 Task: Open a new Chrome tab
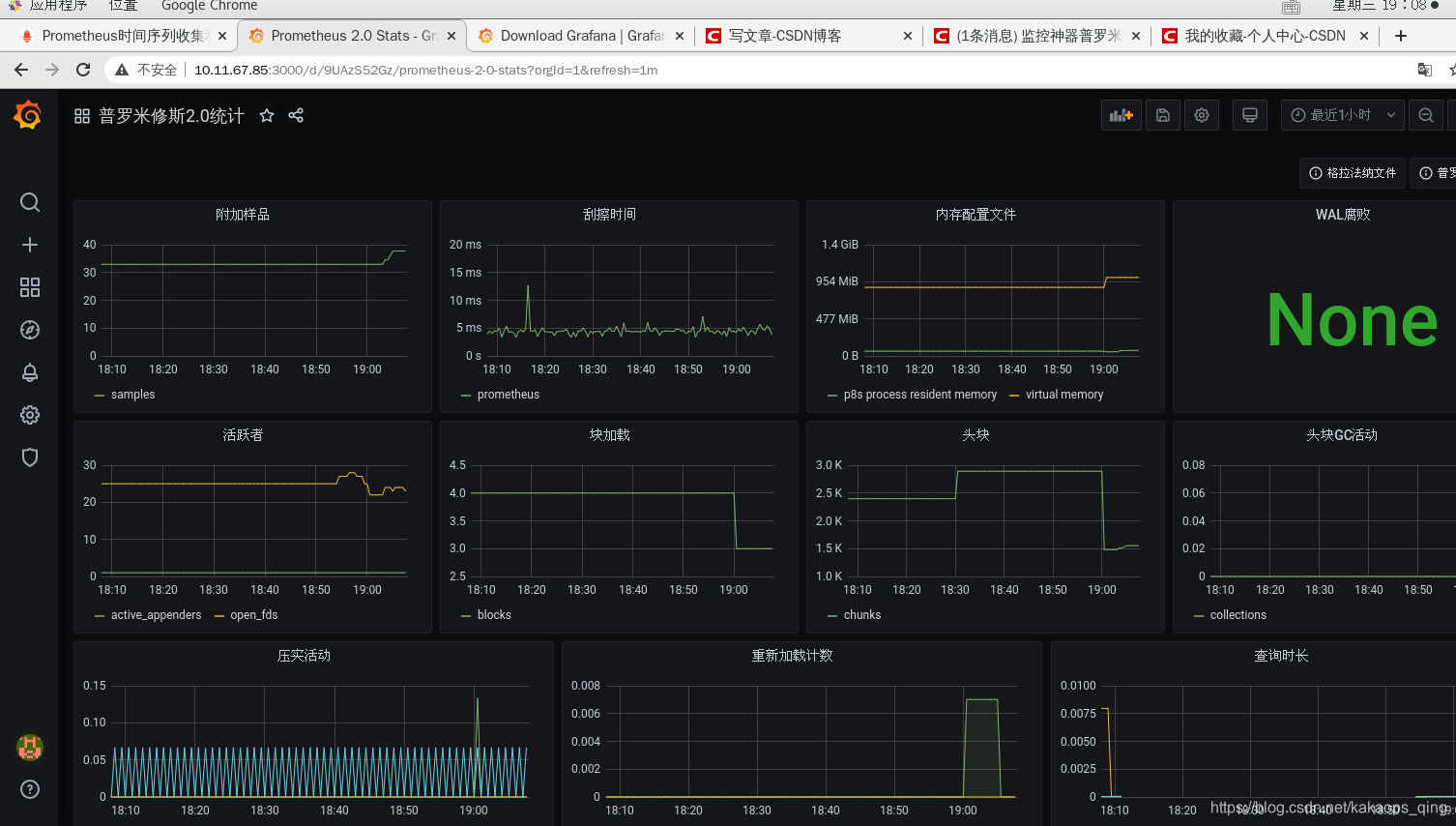pos(1401,36)
